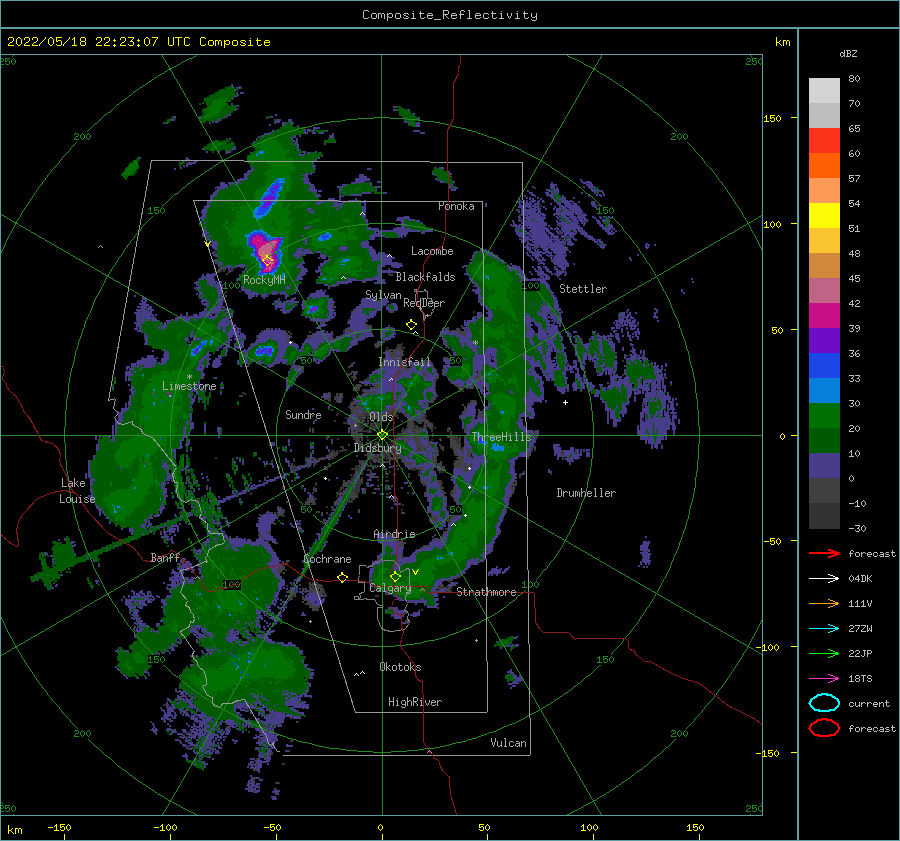The image size is (900, 841).
Task: Click the white 04DK arrow icon
Action: pos(824,578)
